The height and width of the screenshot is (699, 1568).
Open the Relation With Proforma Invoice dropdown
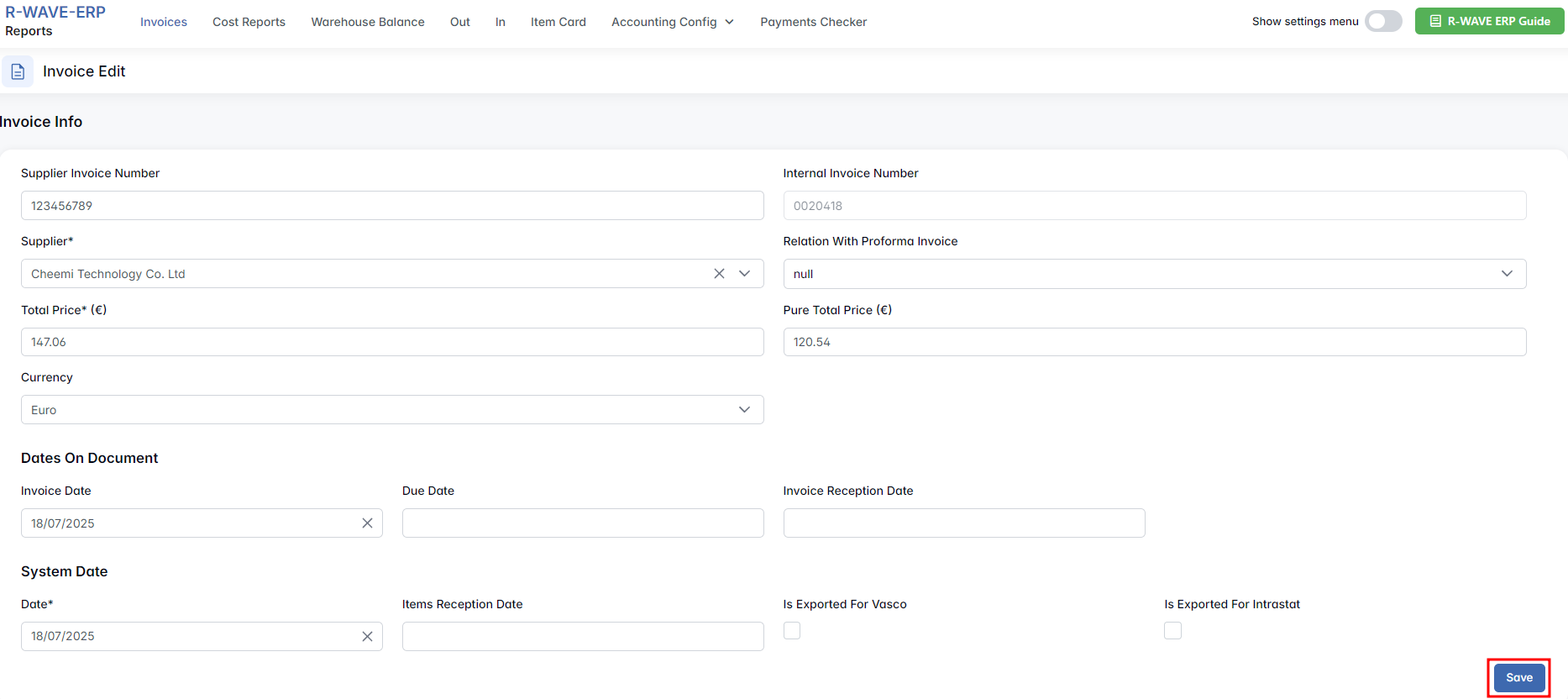1154,274
